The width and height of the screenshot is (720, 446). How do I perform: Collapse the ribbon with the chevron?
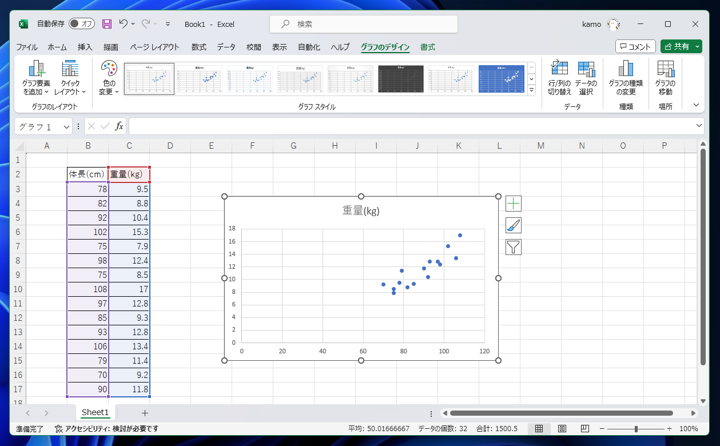696,105
